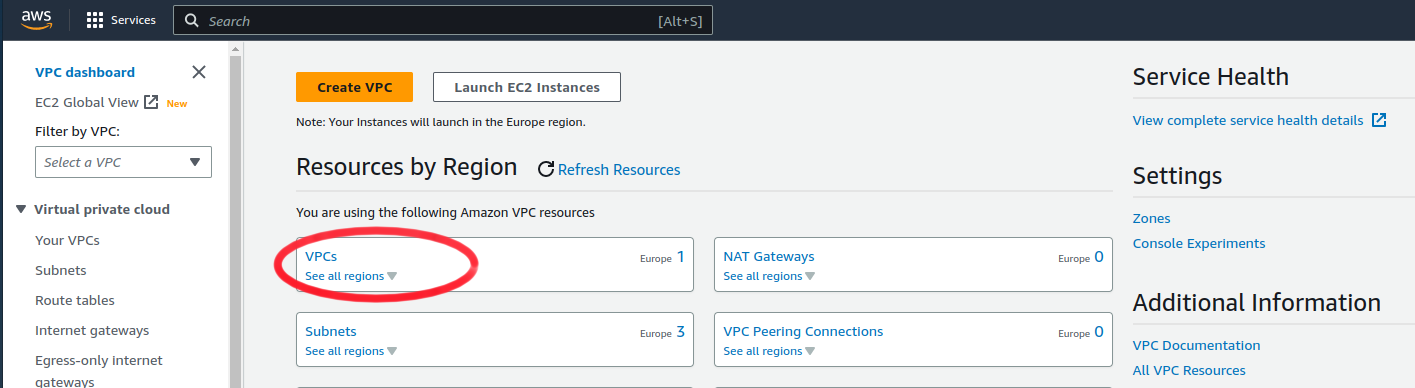Click the search magnifier icon
Image resolution: width=1415 pixels, height=388 pixels.
point(191,21)
